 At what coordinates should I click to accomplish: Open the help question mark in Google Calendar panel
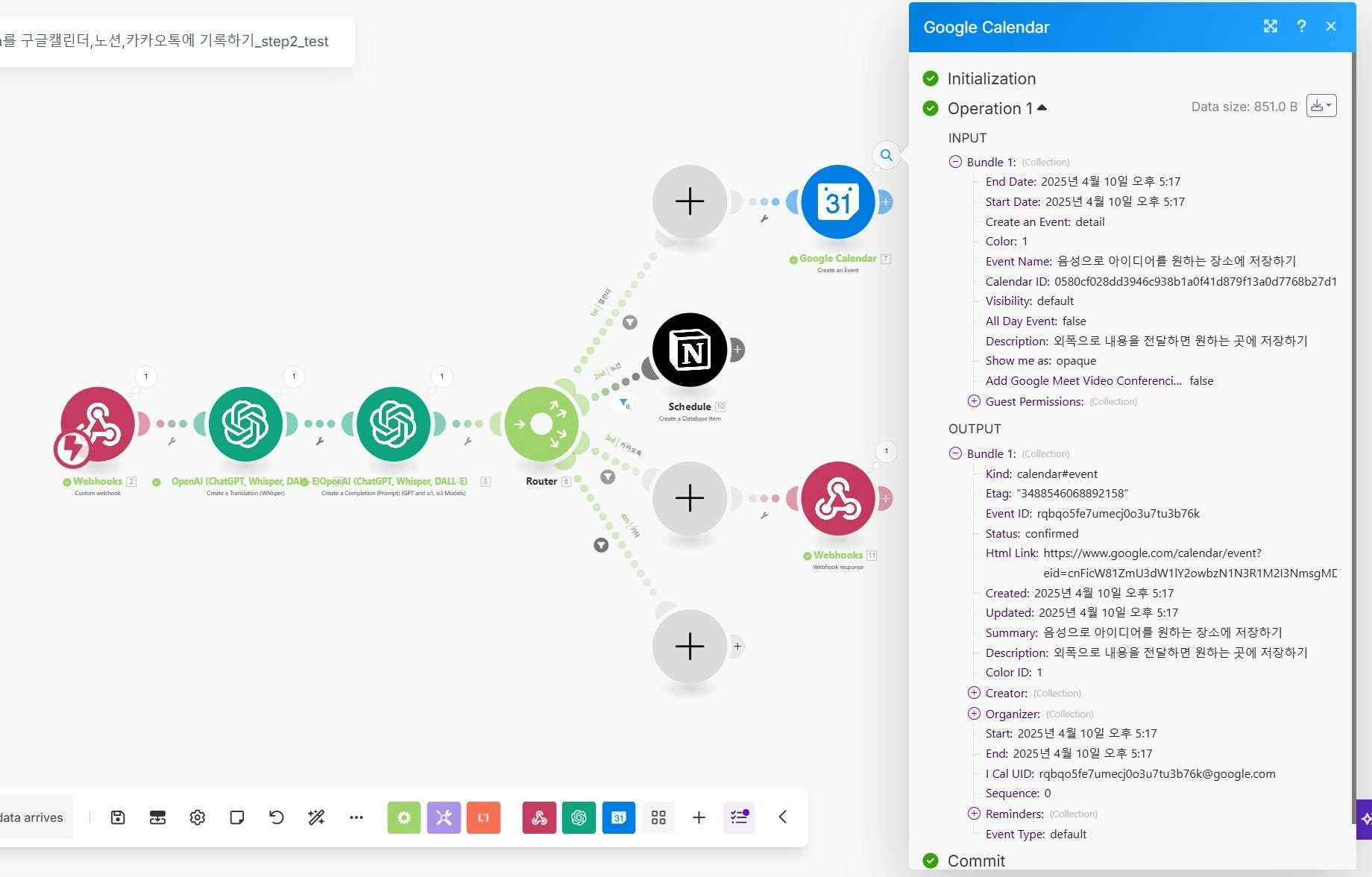(x=1301, y=26)
